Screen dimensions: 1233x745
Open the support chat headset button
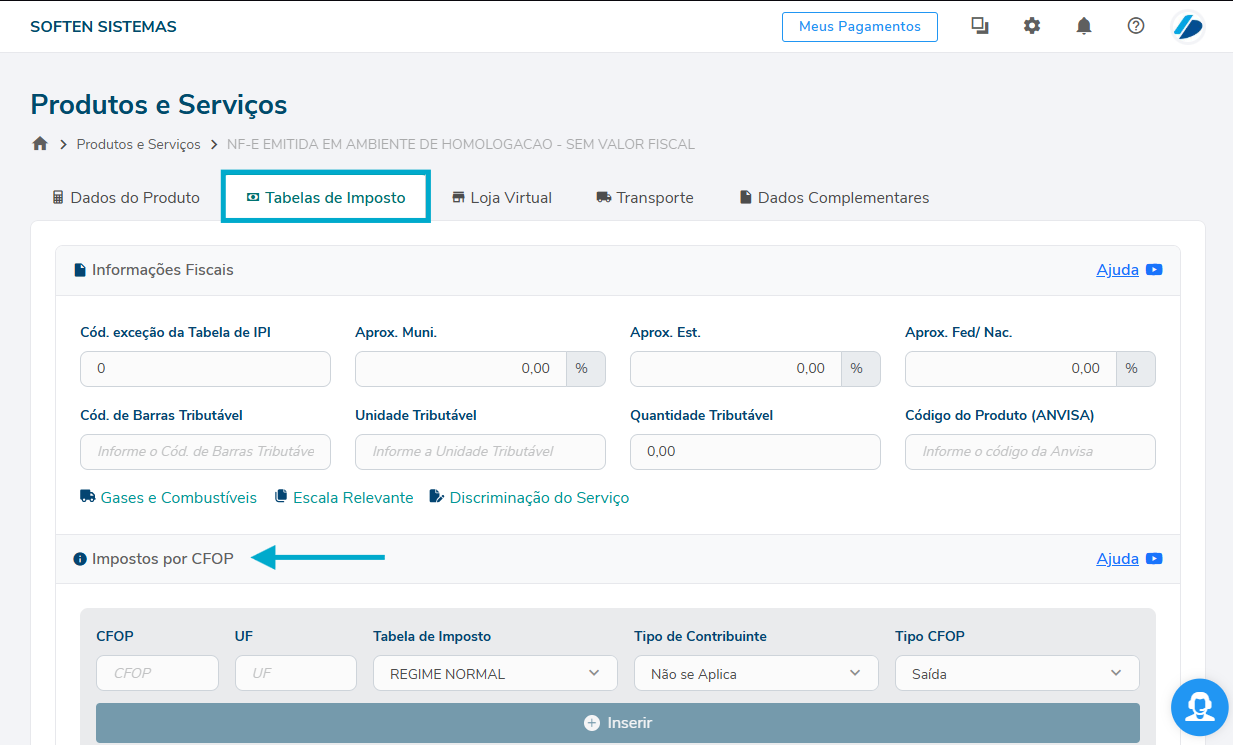pos(1200,707)
